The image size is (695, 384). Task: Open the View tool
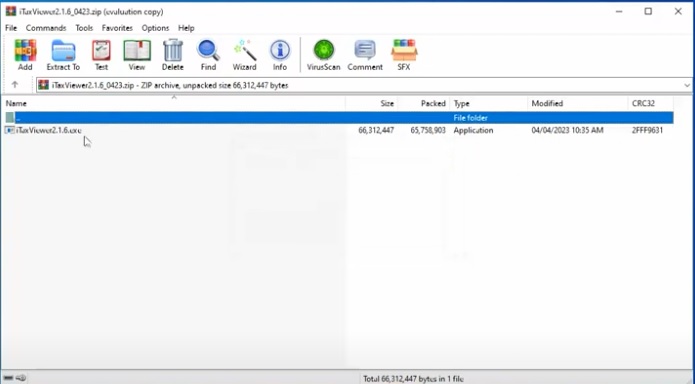coord(137,55)
